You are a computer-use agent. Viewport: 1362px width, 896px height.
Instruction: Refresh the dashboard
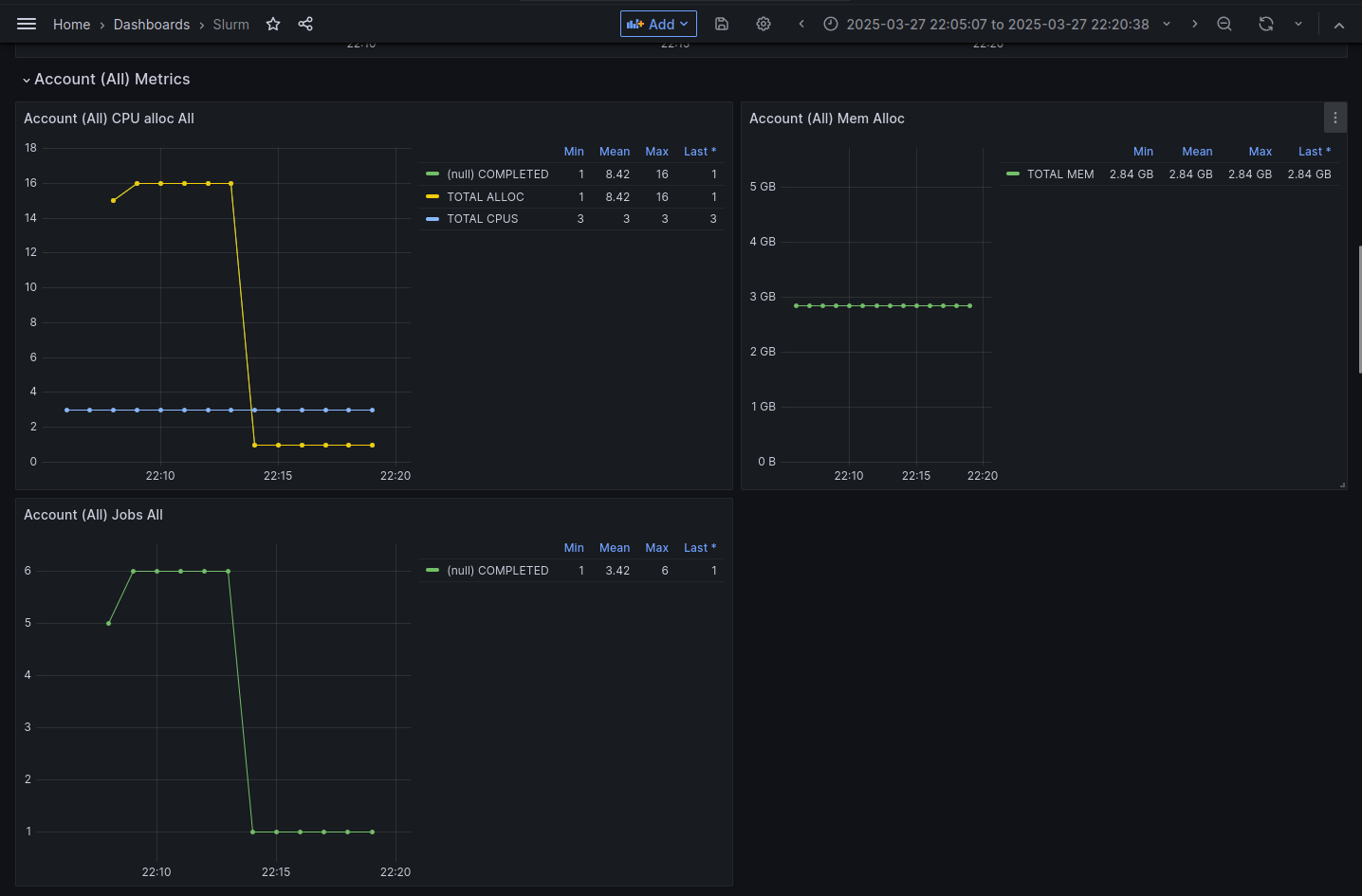coord(1266,24)
